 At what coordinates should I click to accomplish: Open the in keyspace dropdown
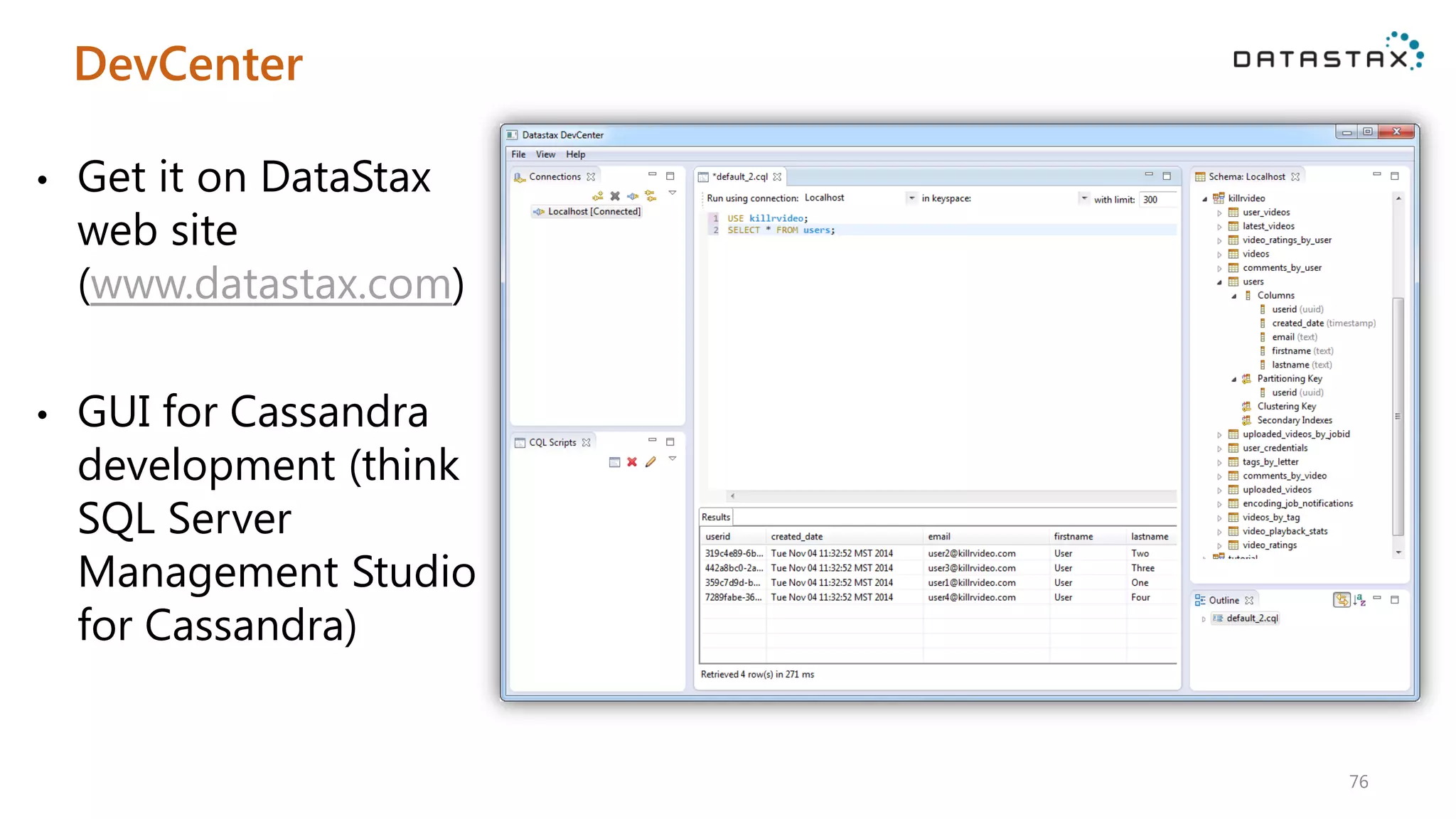click(1083, 198)
